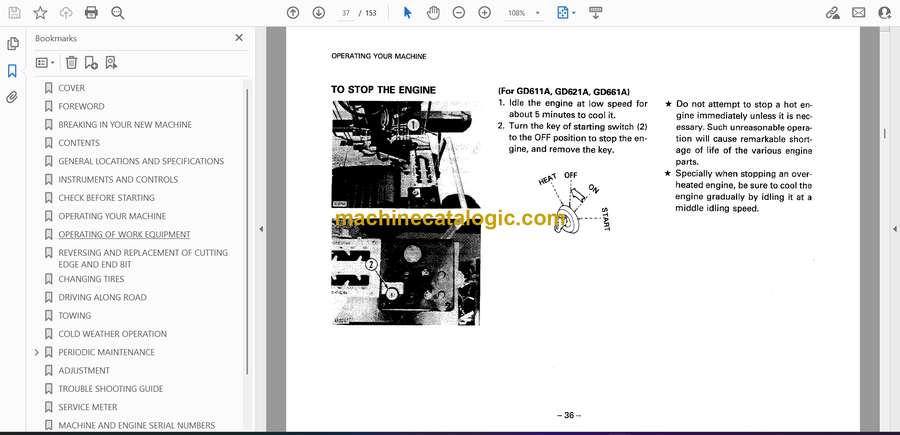Open the Page Thumbnails panel icon
The height and width of the screenshot is (435, 900).
(13, 44)
